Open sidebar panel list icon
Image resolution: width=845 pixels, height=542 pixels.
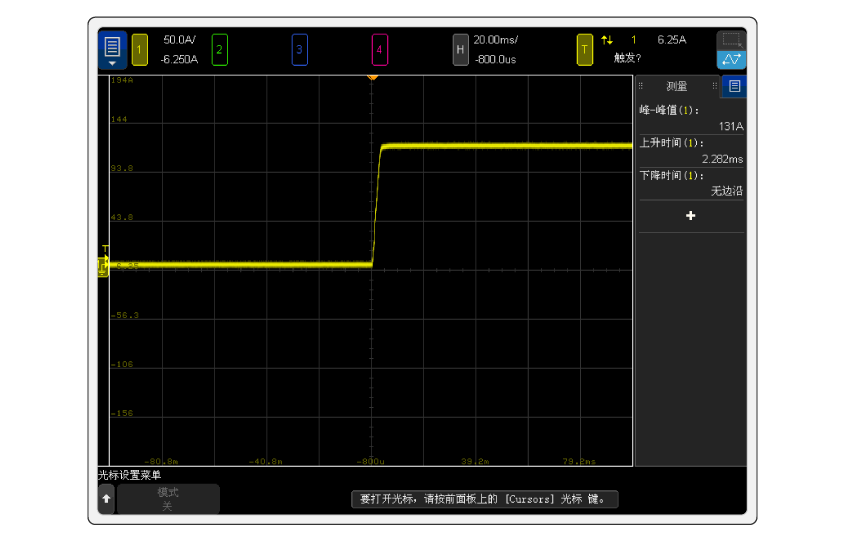point(734,87)
